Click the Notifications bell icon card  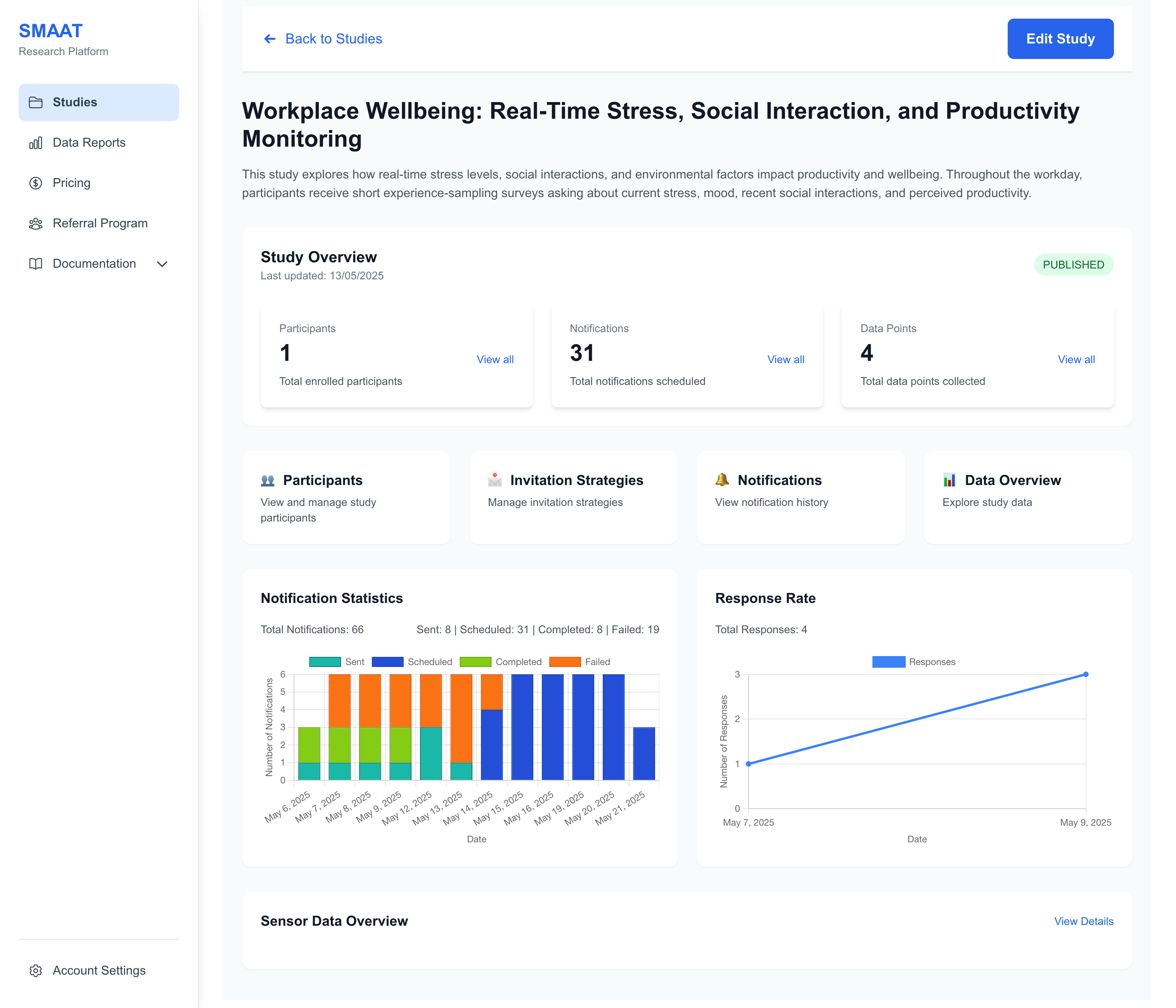pos(722,480)
